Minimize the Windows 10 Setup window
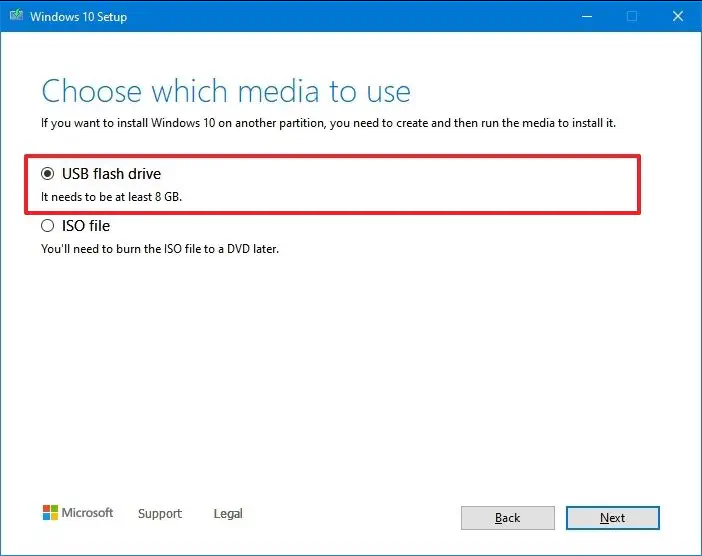Viewport: 702px width, 556px height. pyautogui.click(x=585, y=16)
